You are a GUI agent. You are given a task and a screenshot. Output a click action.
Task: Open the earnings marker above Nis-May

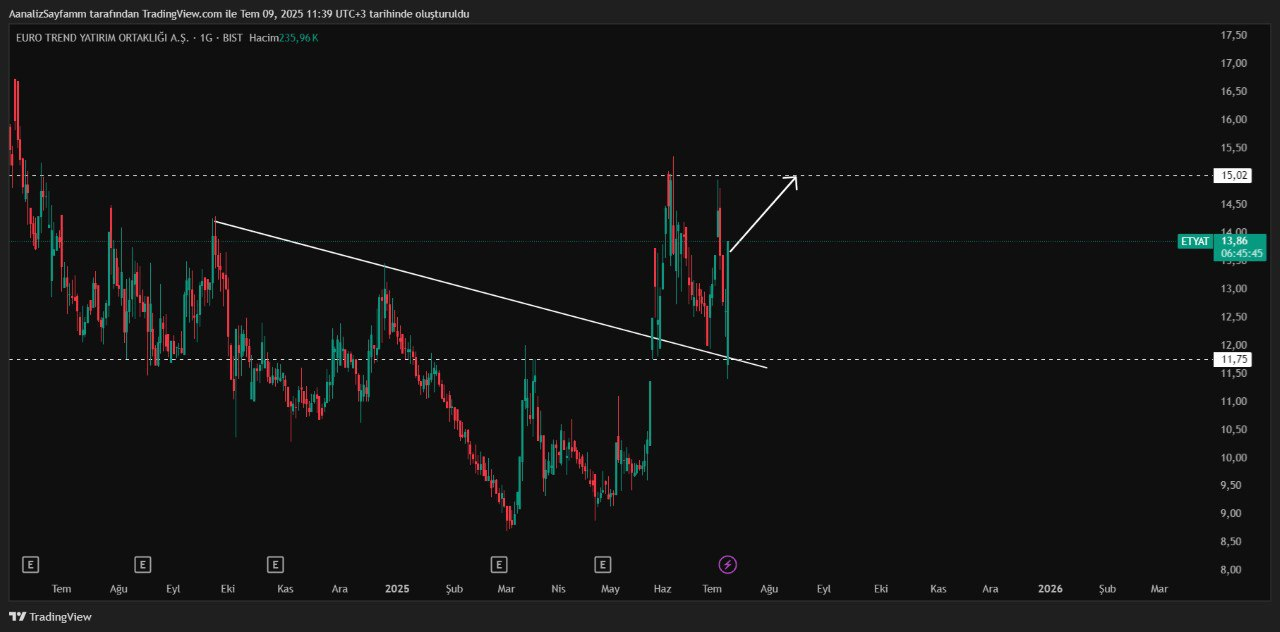point(602,565)
